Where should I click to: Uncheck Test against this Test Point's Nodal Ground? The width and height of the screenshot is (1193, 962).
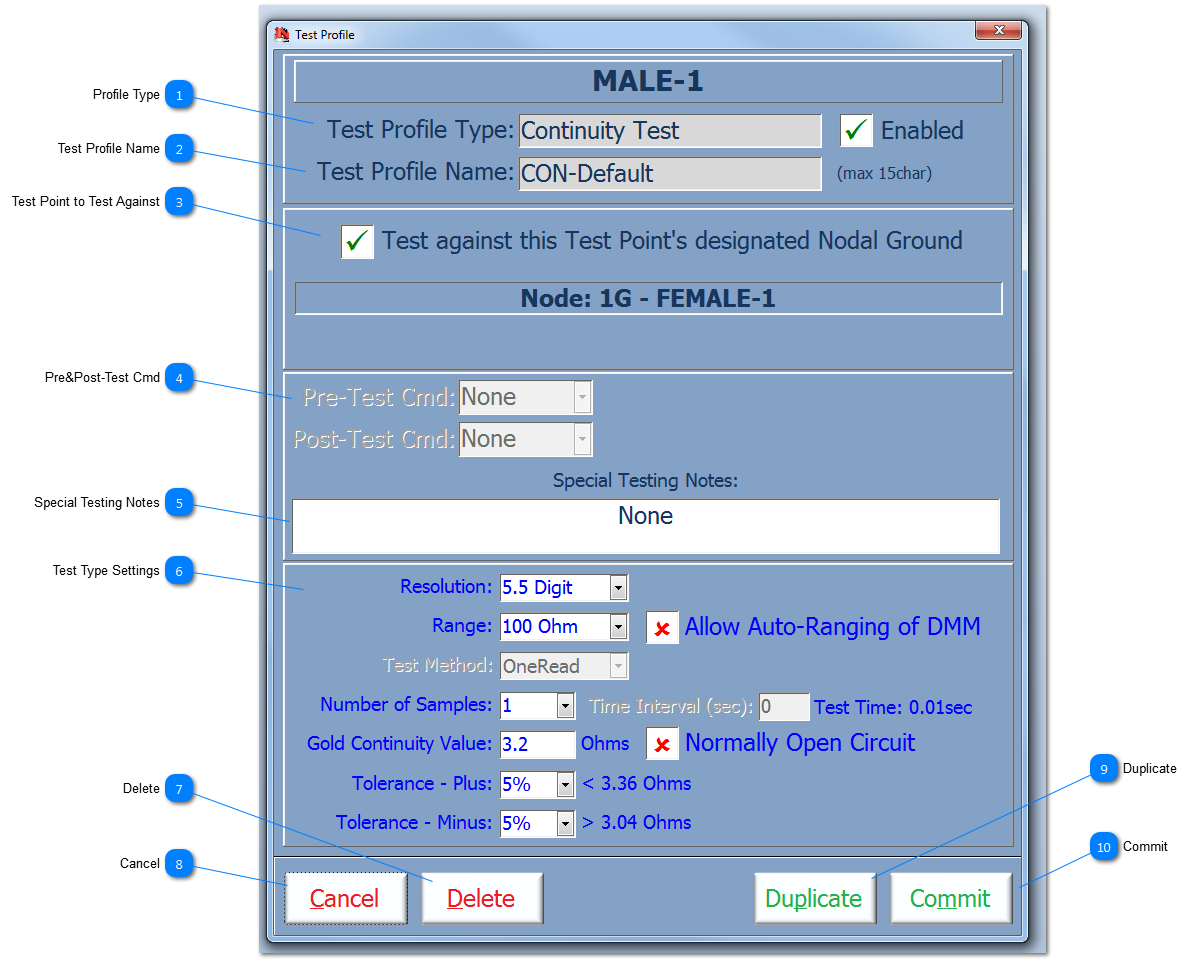coord(357,241)
